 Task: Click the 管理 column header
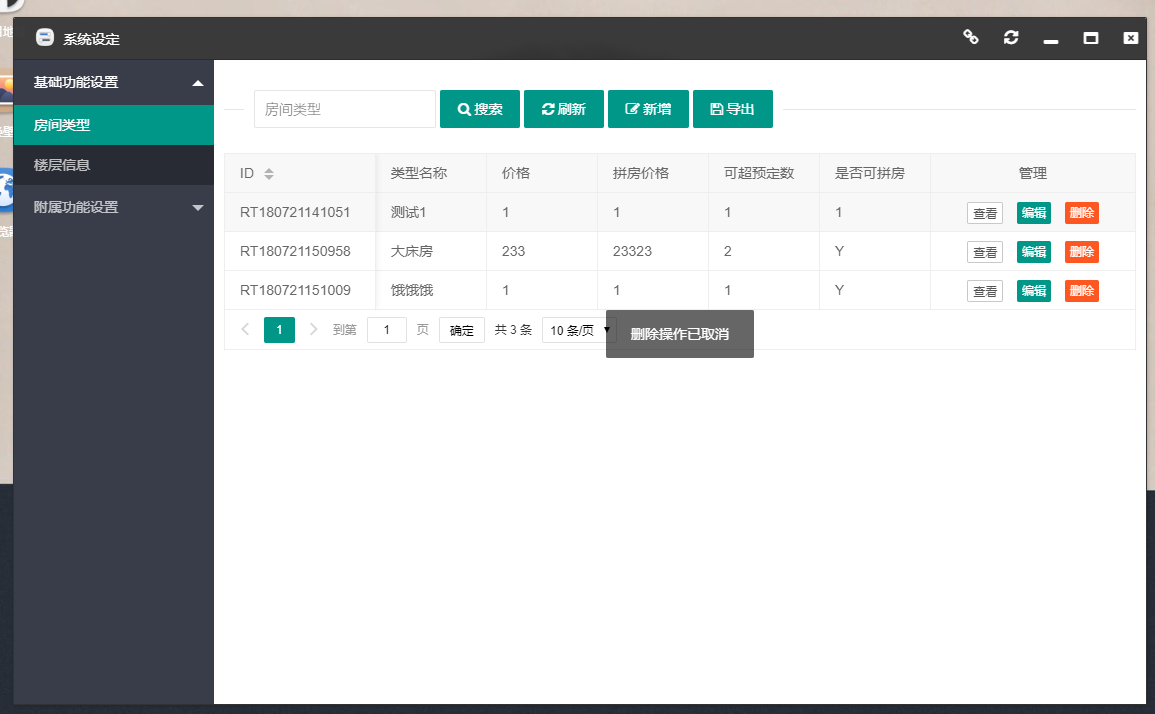[x=1033, y=173]
